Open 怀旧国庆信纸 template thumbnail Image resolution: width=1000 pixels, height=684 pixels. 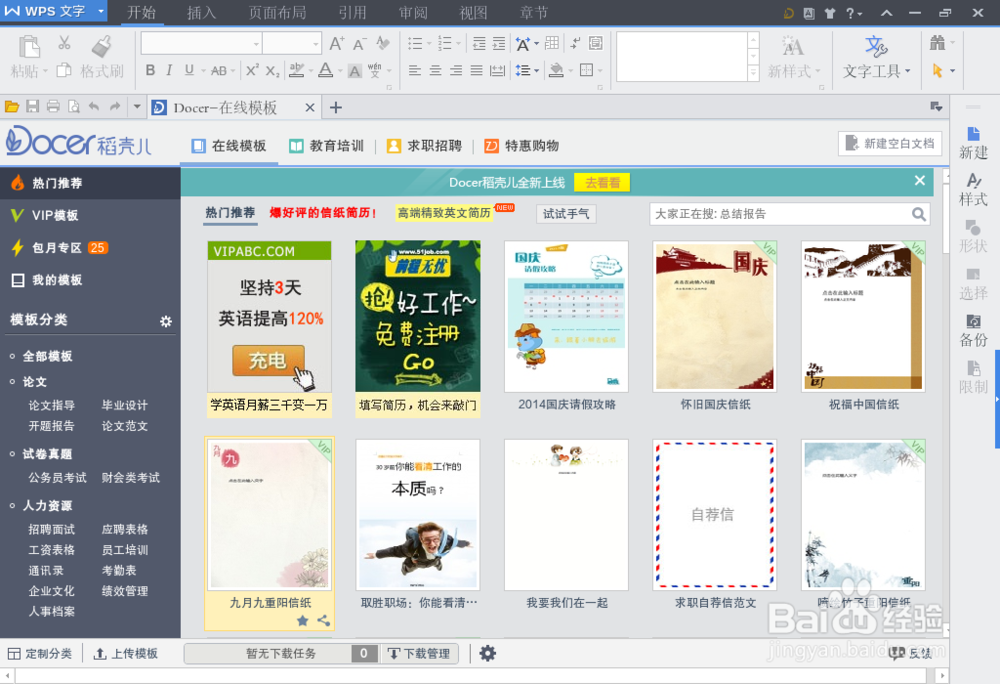point(715,316)
